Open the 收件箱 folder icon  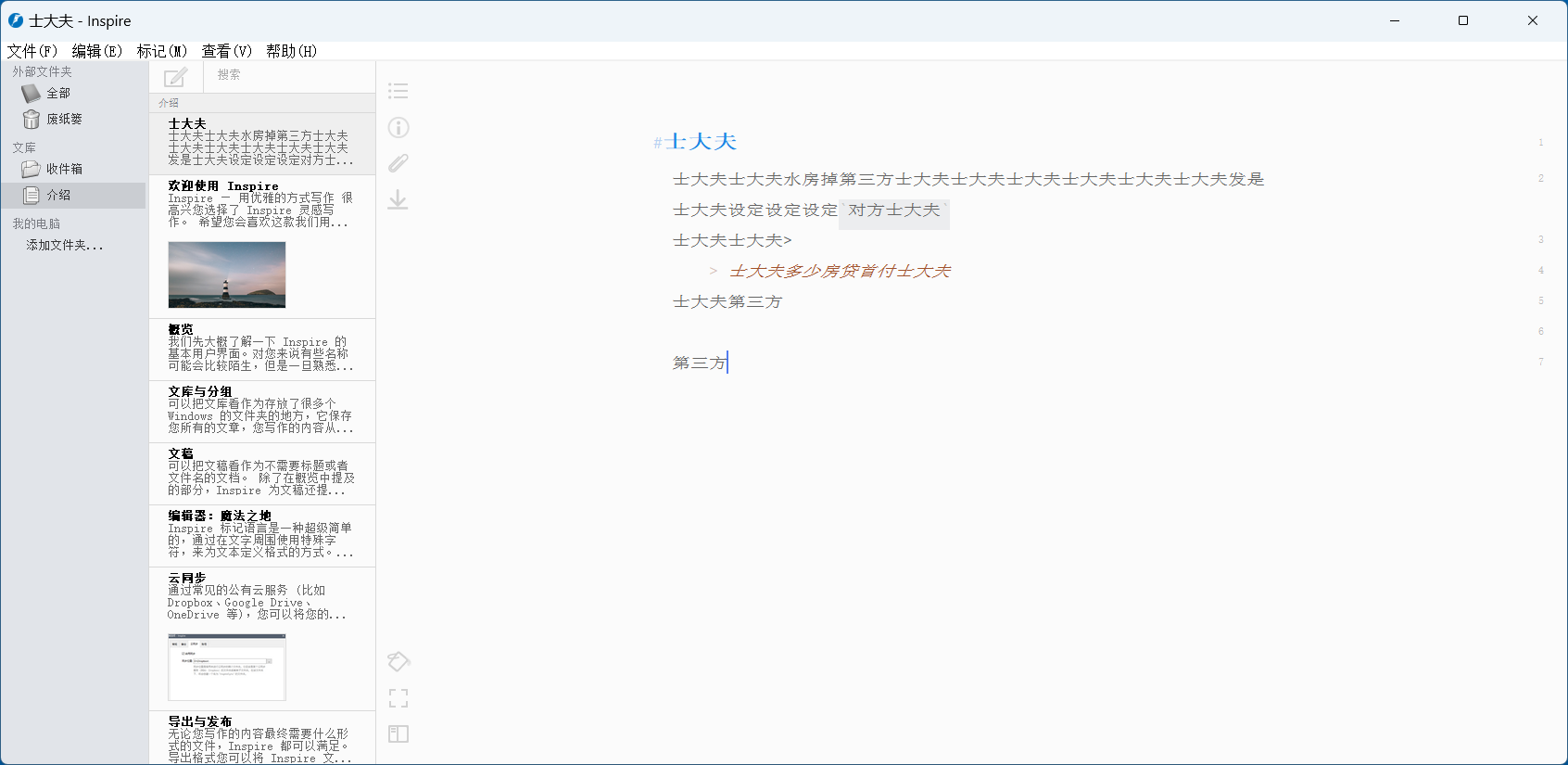click(32, 169)
